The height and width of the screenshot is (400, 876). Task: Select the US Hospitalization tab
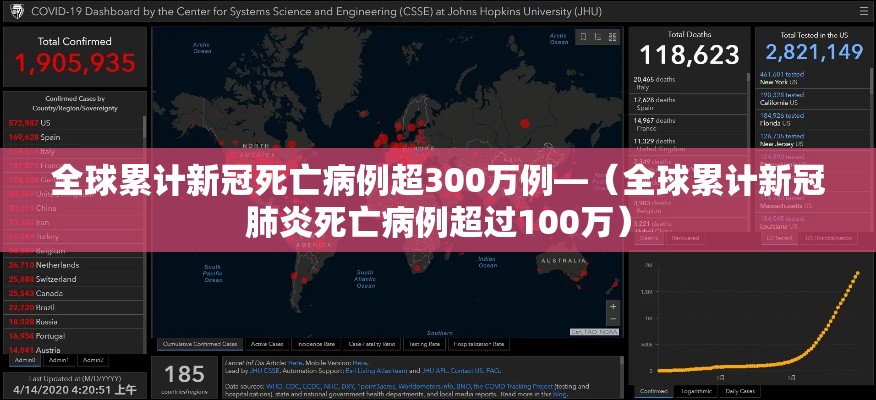coord(828,238)
